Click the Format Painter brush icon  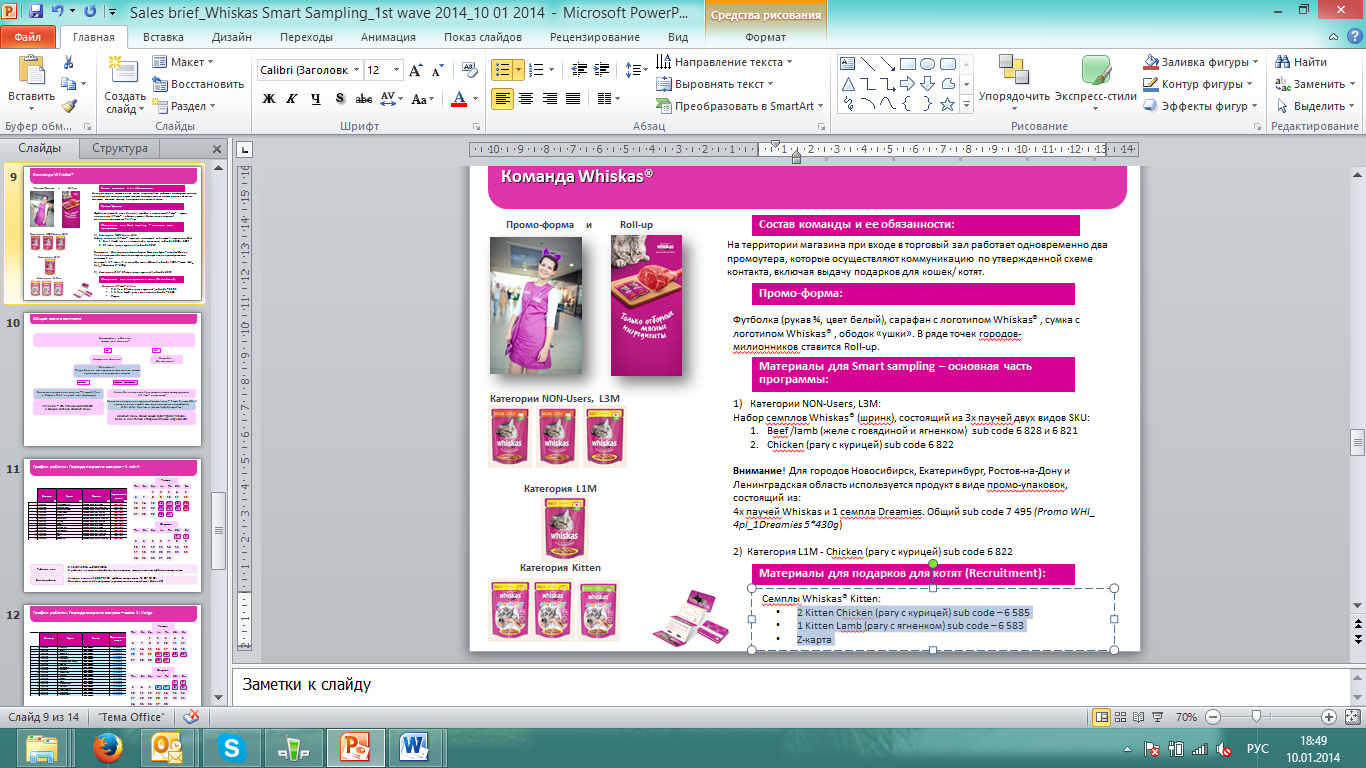pyautogui.click(x=69, y=106)
